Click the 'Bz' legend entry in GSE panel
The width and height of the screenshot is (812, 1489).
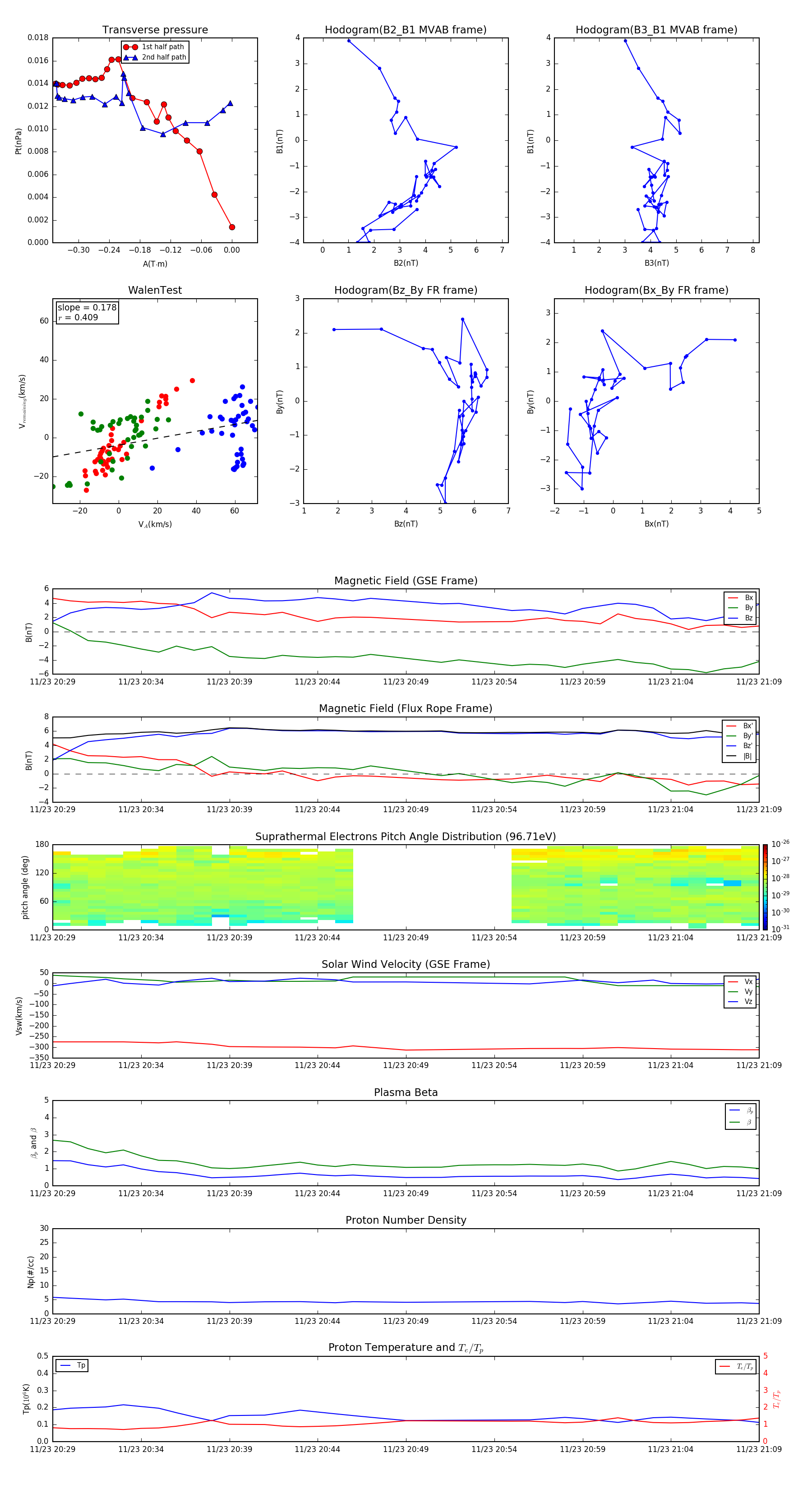tap(740, 618)
